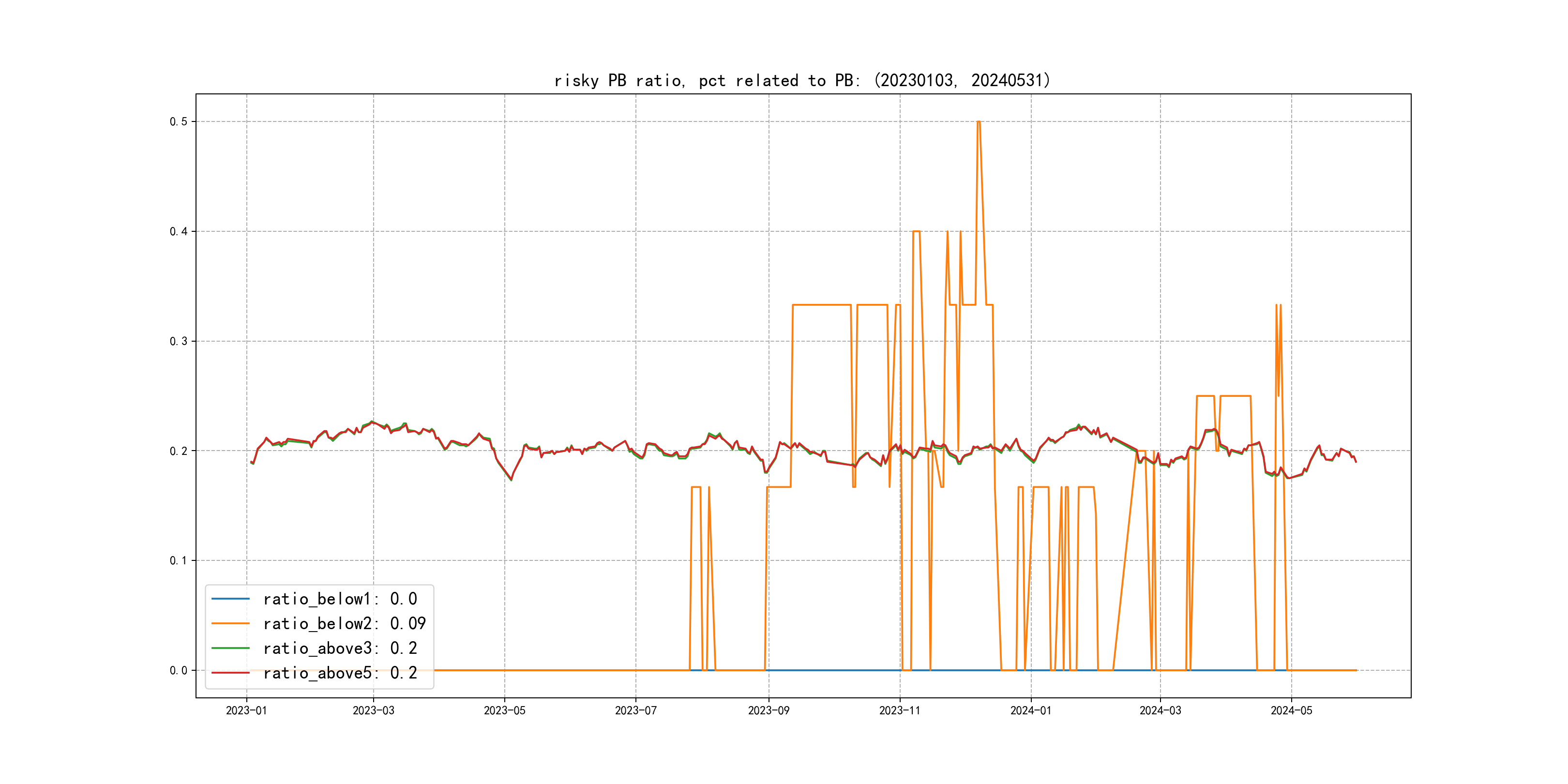Click the orange ratio_below2 legend line
Image resolution: width=1568 pixels, height=784 pixels.
pos(230,623)
